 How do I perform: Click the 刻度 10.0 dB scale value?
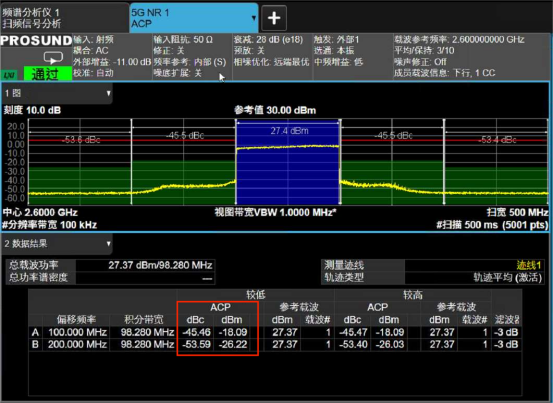32,110
